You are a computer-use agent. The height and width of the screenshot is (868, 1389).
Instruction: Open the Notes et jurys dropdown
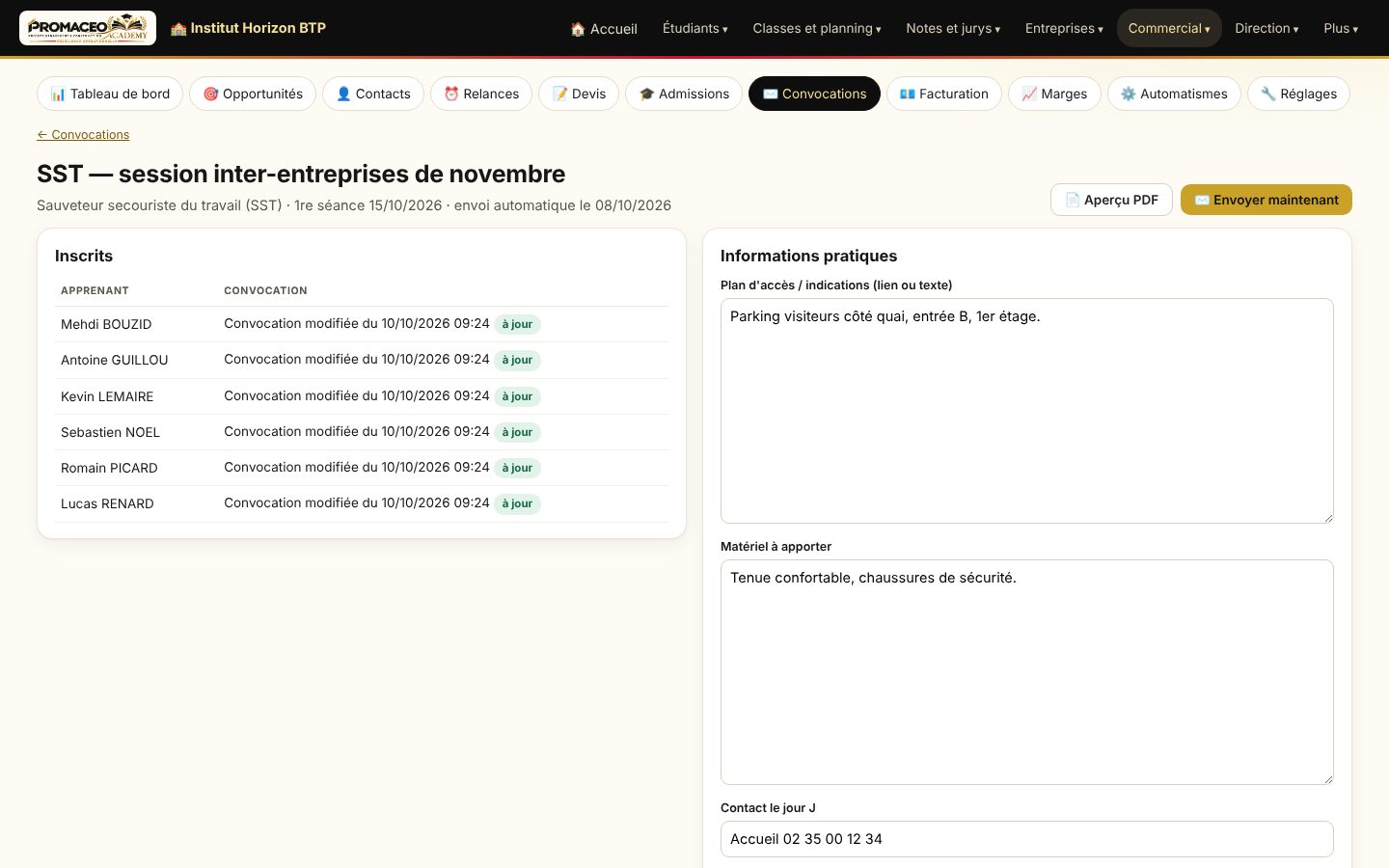[x=953, y=28]
